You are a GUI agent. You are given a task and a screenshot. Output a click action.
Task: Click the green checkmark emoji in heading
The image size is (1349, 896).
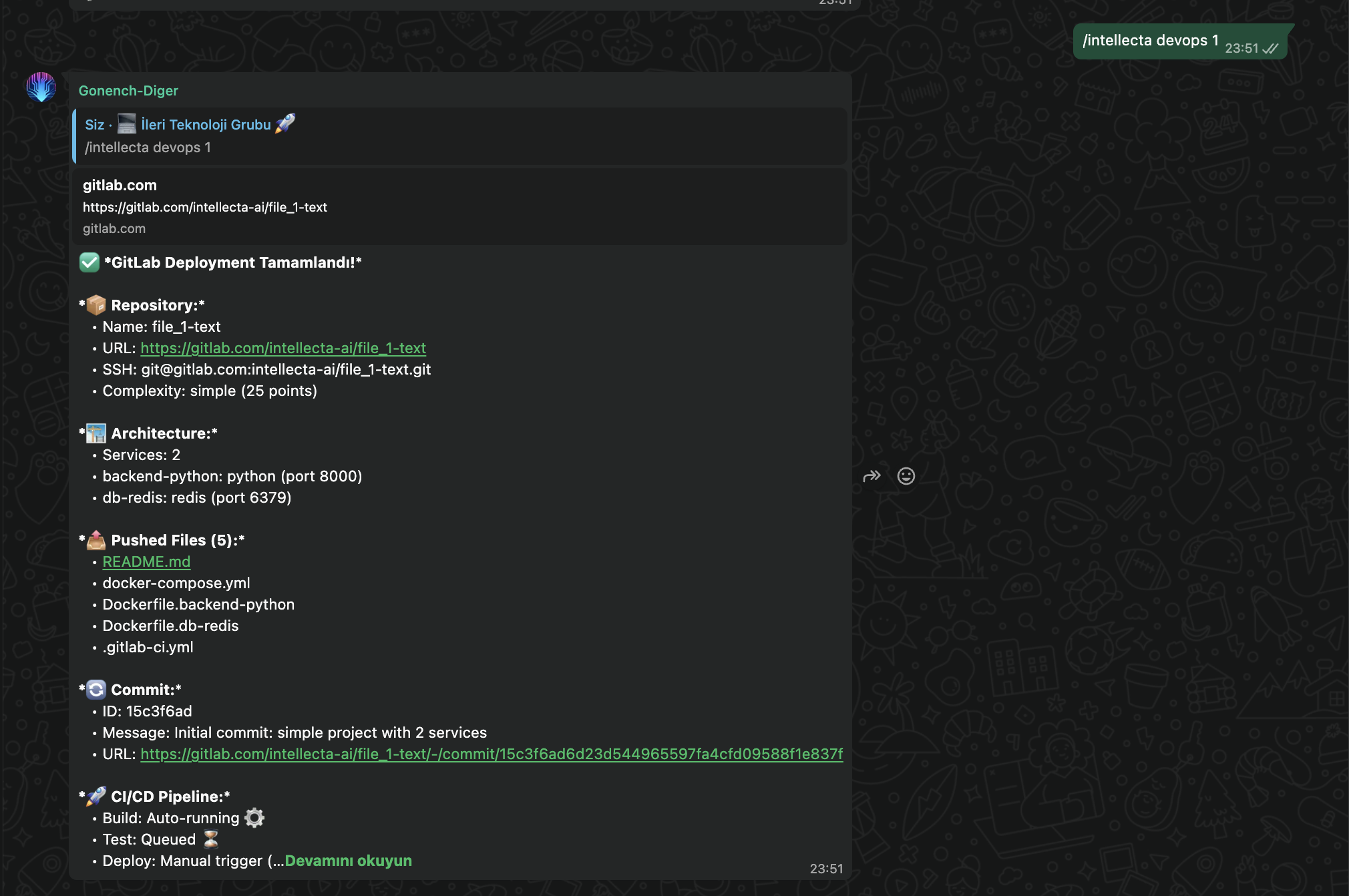point(89,262)
